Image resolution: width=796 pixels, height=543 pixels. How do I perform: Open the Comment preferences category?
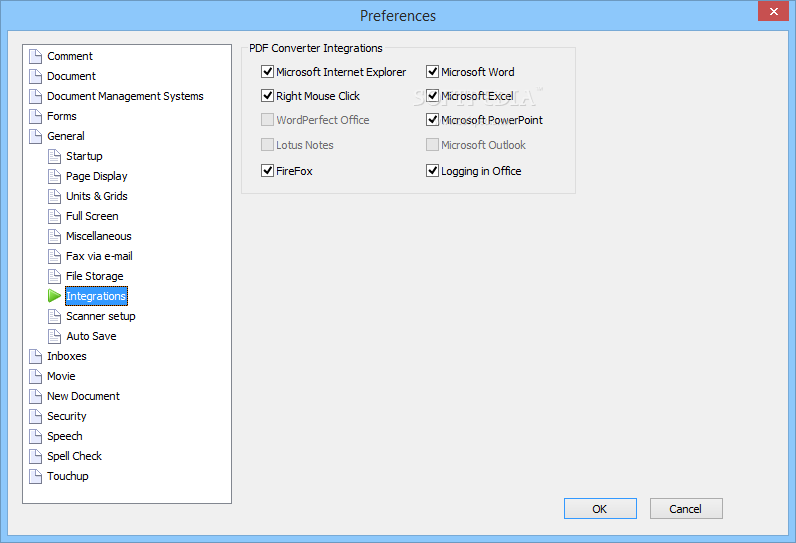click(x=70, y=56)
